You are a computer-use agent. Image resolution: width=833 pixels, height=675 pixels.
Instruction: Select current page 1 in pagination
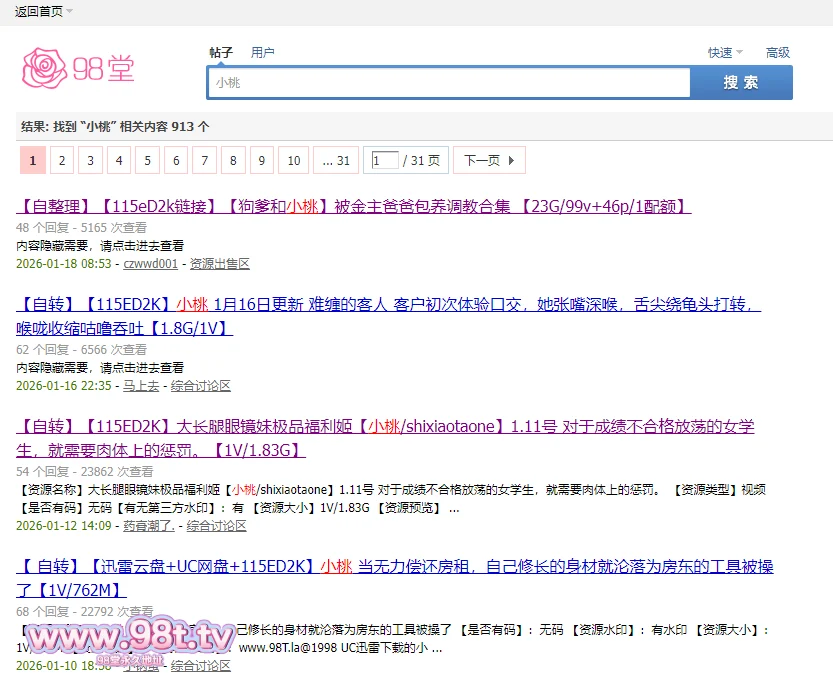point(33,160)
